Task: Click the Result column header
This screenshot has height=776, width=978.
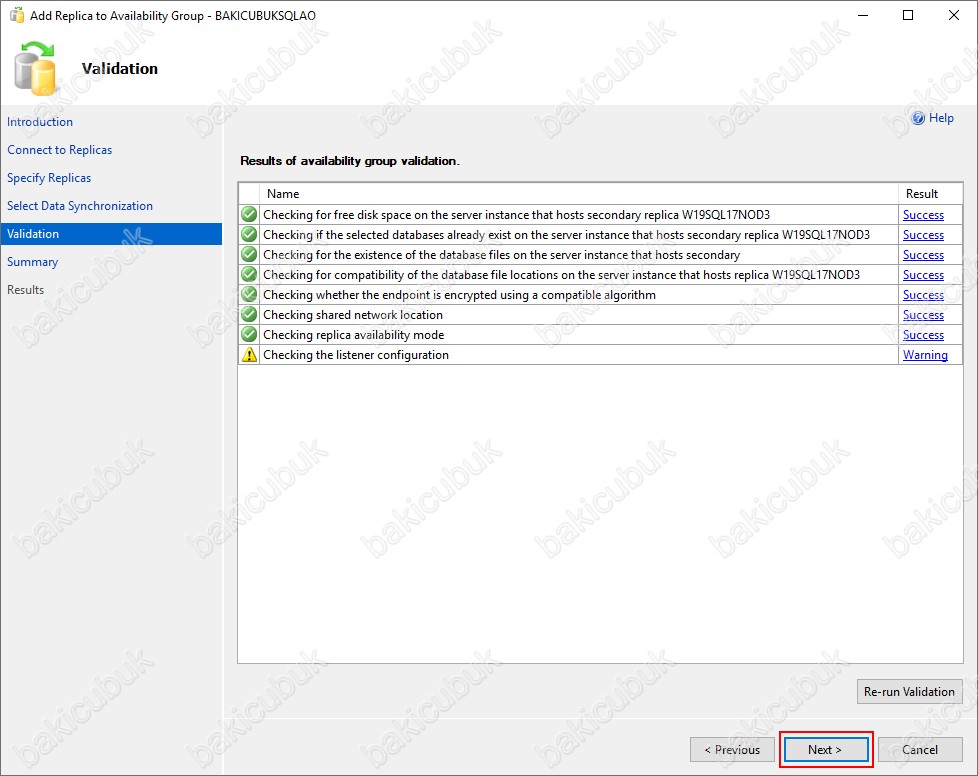Action: pyautogui.click(x=930, y=194)
